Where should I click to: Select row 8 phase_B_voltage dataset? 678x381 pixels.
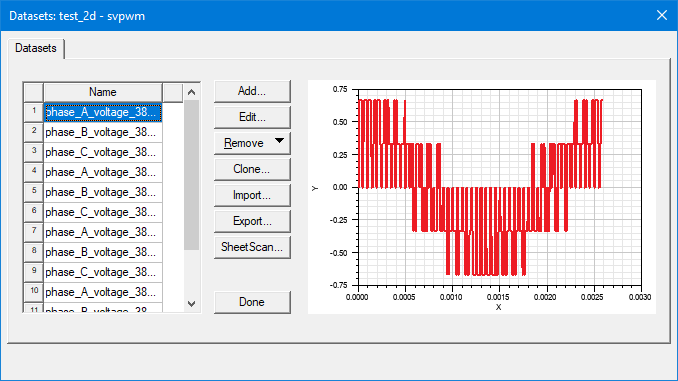[x=103, y=252]
